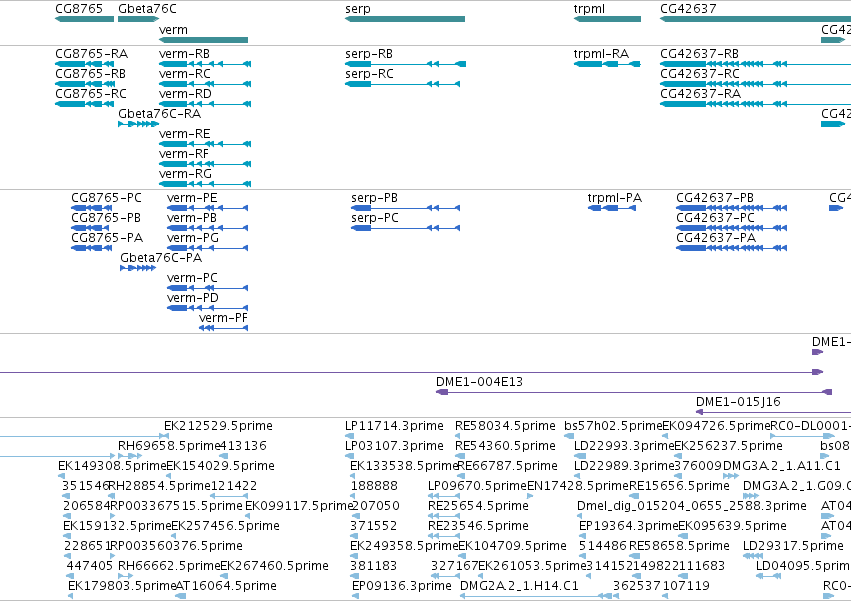Click protein verm-PF
Image resolution: width=851 pixels, height=601 pixels.
224,328
